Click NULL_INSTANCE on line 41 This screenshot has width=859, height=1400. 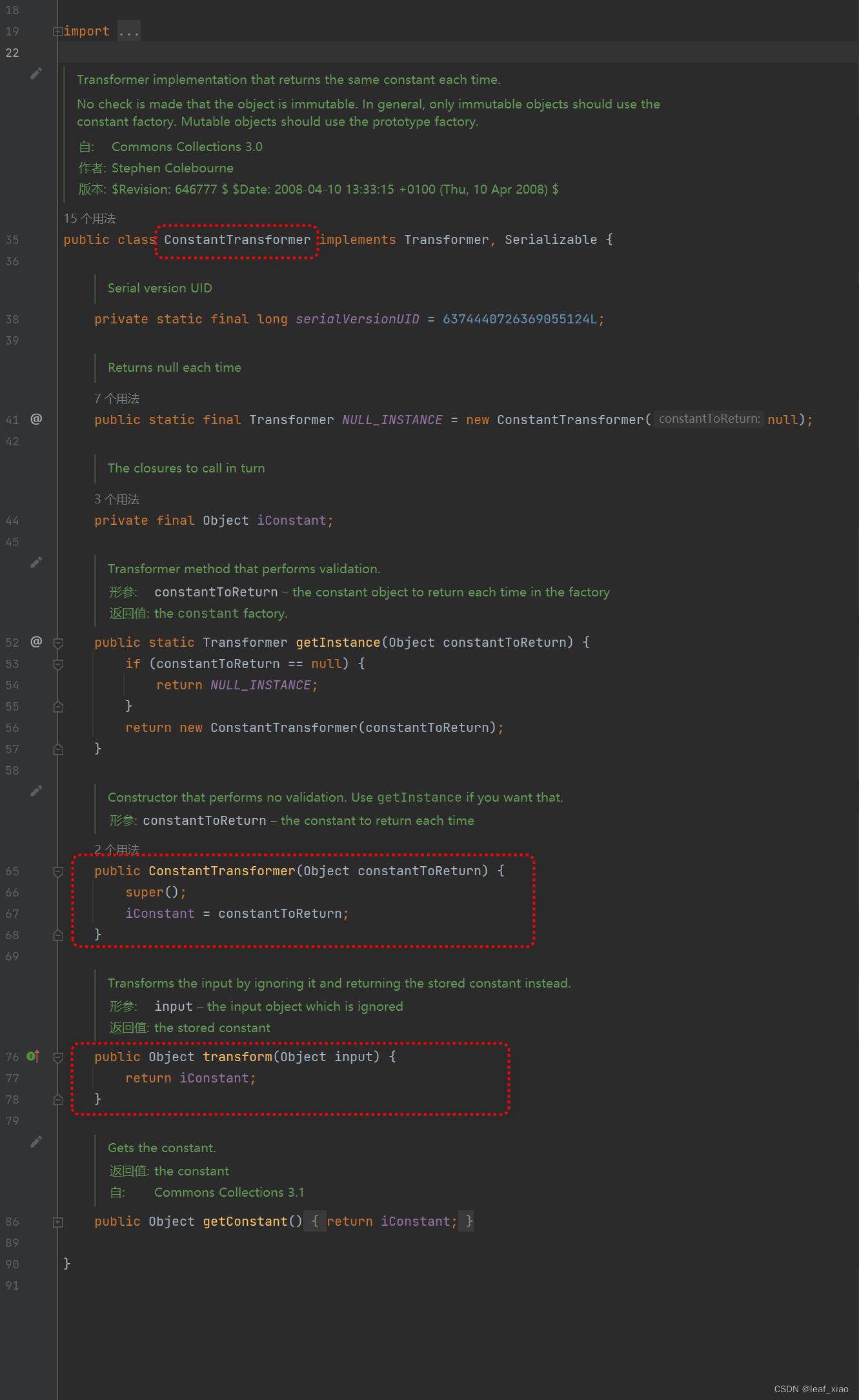392,420
